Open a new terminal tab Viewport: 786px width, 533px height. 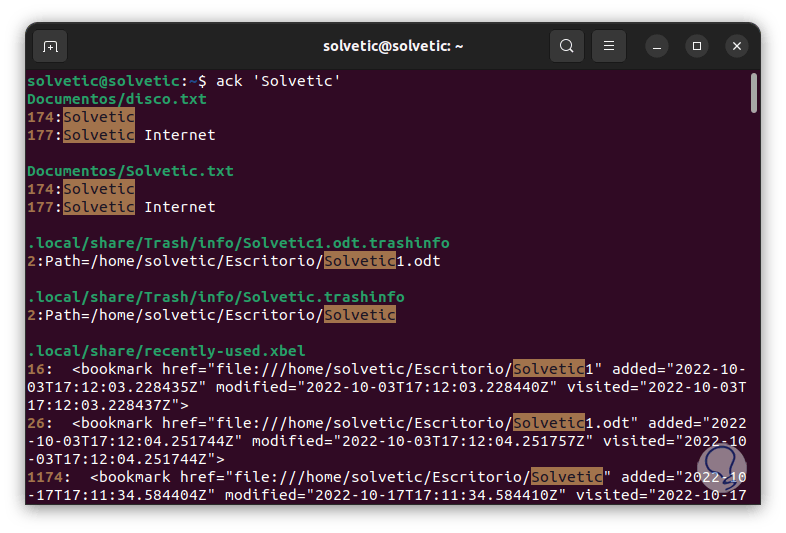point(50,46)
